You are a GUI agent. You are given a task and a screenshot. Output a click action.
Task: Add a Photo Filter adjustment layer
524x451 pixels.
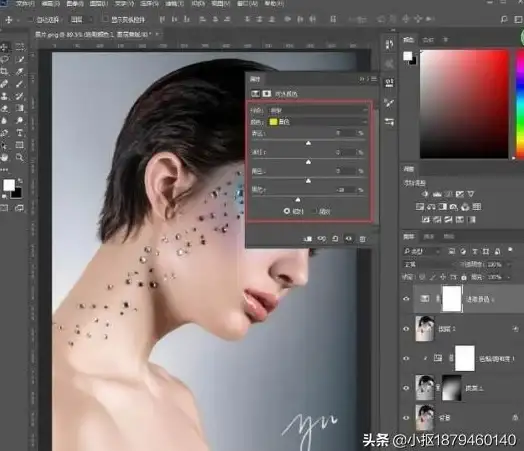pos(454,207)
